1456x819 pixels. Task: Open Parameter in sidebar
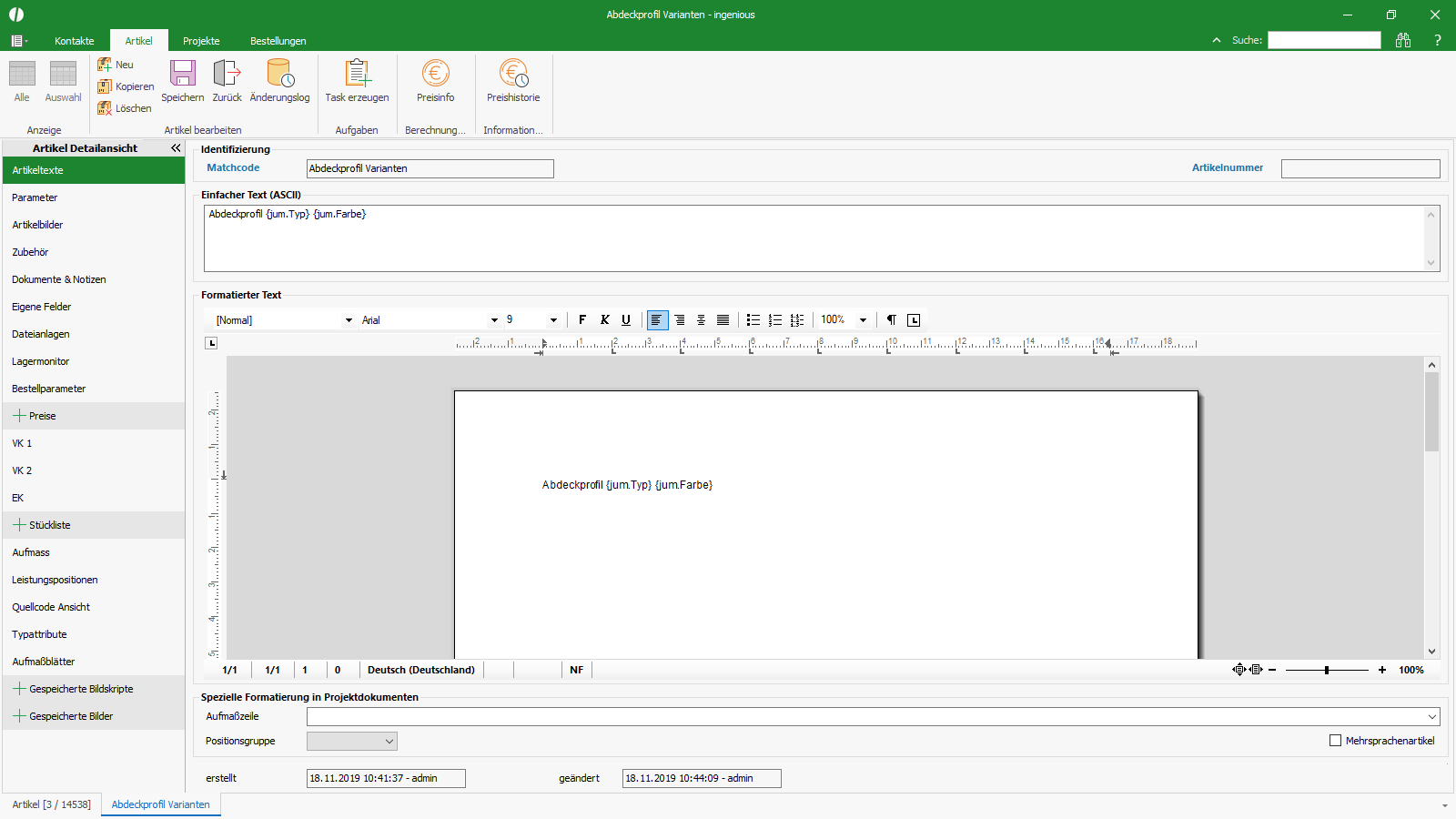click(93, 197)
